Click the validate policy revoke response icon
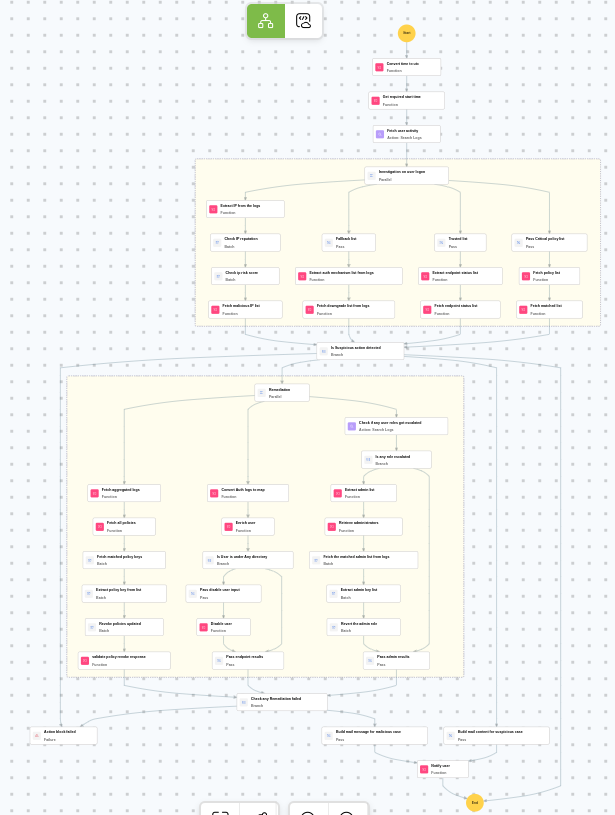Image resolution: width=615 pixels, height=815 pixels. [85, 661]
